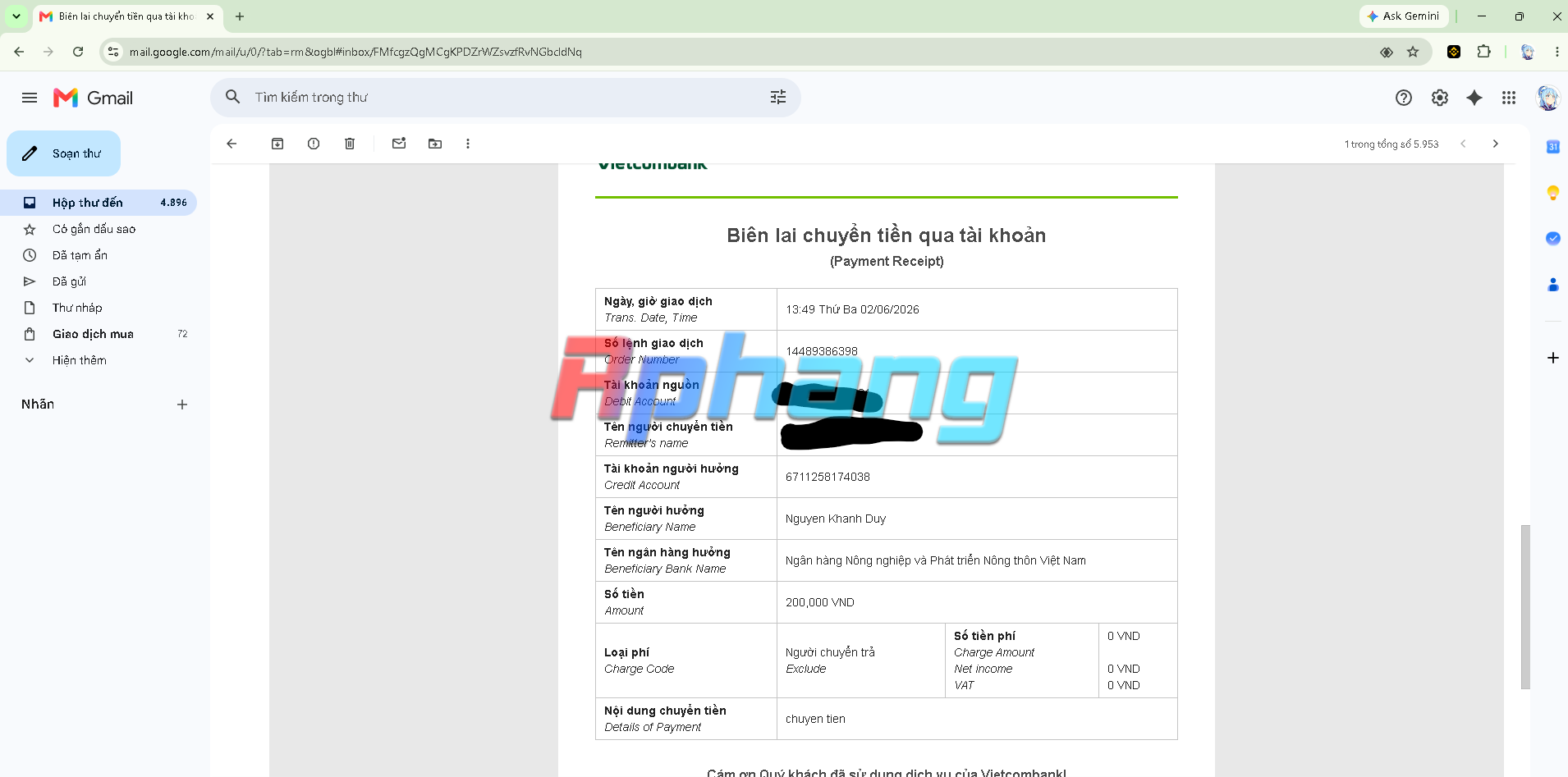The width and height of the screenshot is (1568, 777).
Task: Open Gmail Support help icon
Action: [1404, 98]
